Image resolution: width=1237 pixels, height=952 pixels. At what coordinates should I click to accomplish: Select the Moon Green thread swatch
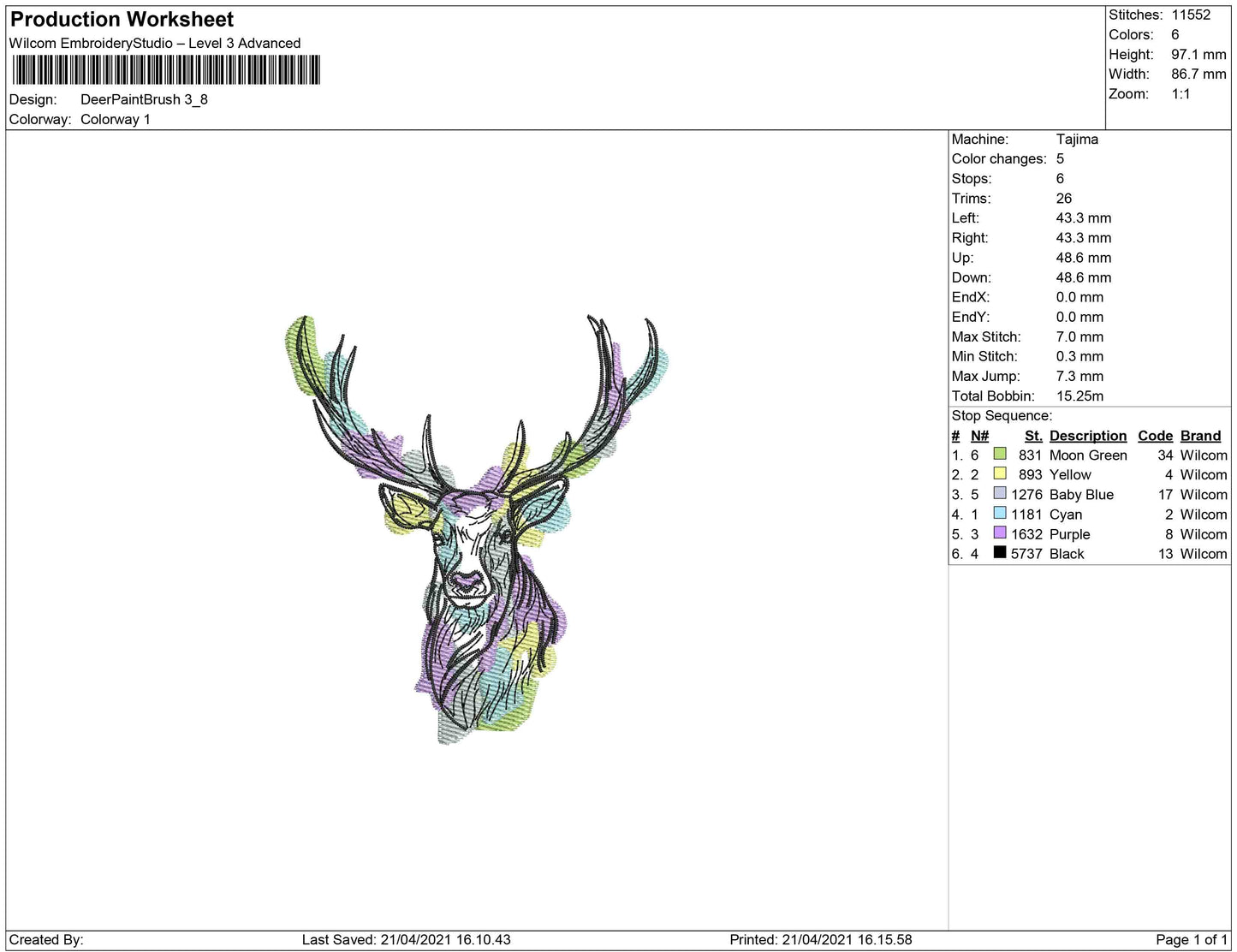(998, 455)
